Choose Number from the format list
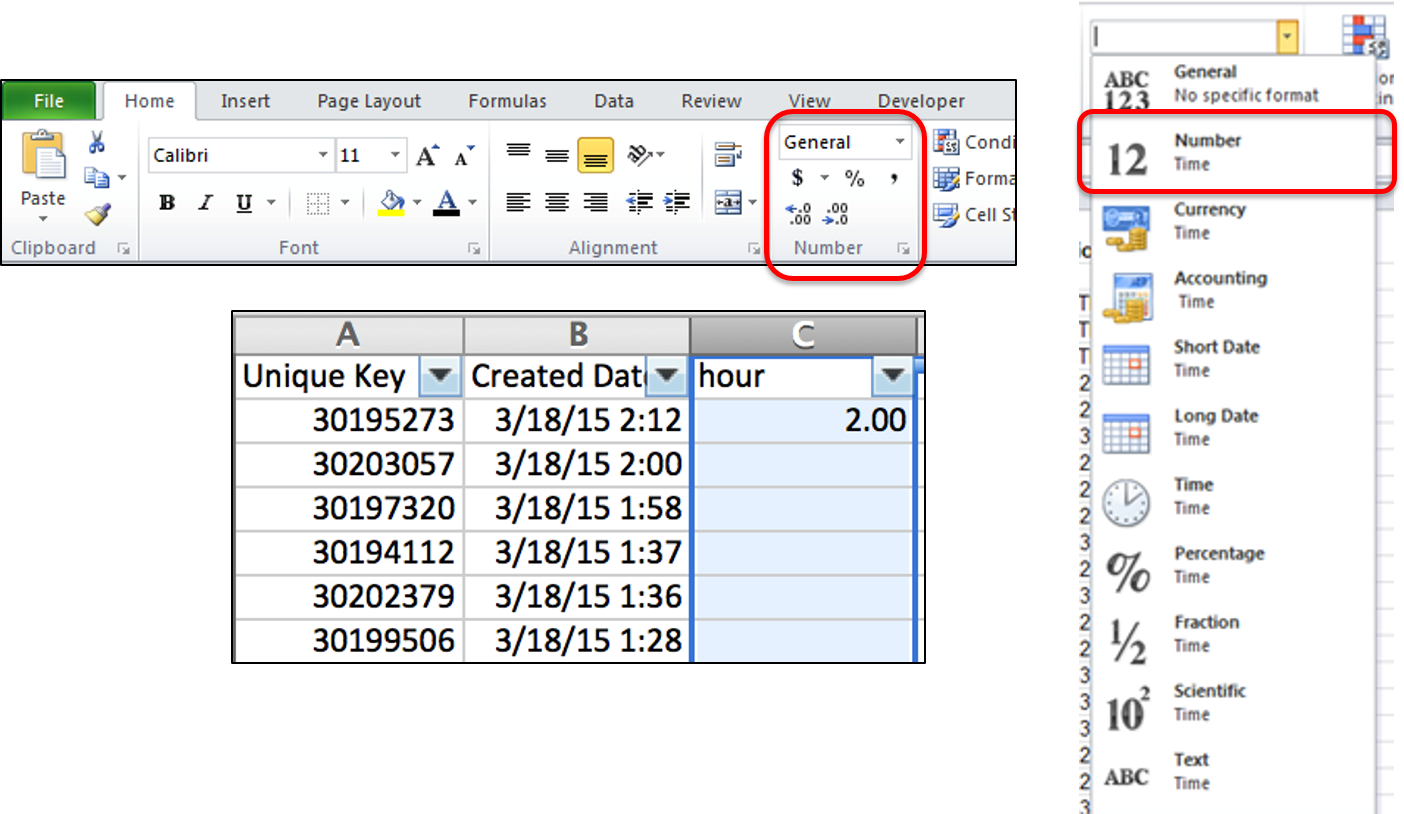Viewport: 1404px width, 814px height. pos(1237,152)
